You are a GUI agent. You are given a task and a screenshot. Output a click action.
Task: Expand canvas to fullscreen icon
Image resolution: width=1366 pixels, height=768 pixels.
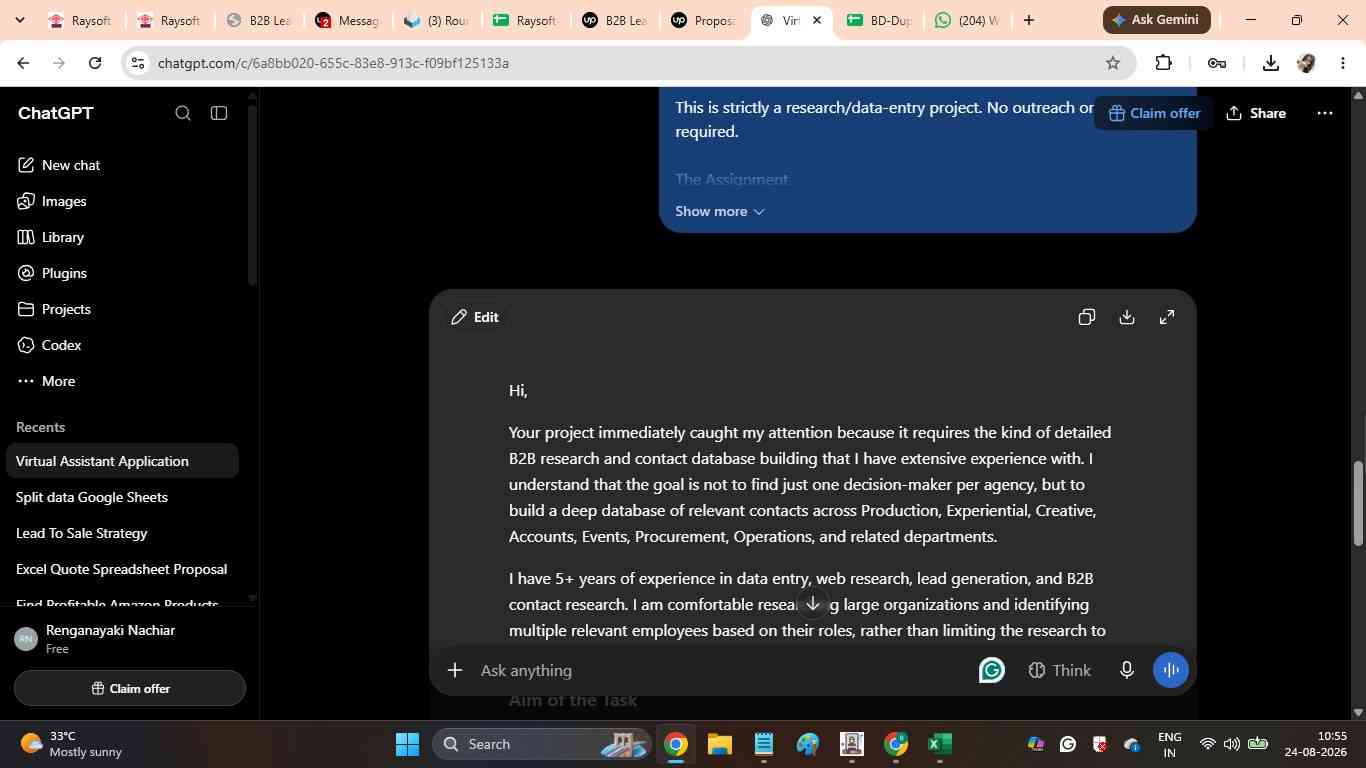(x=1167, y=317)
